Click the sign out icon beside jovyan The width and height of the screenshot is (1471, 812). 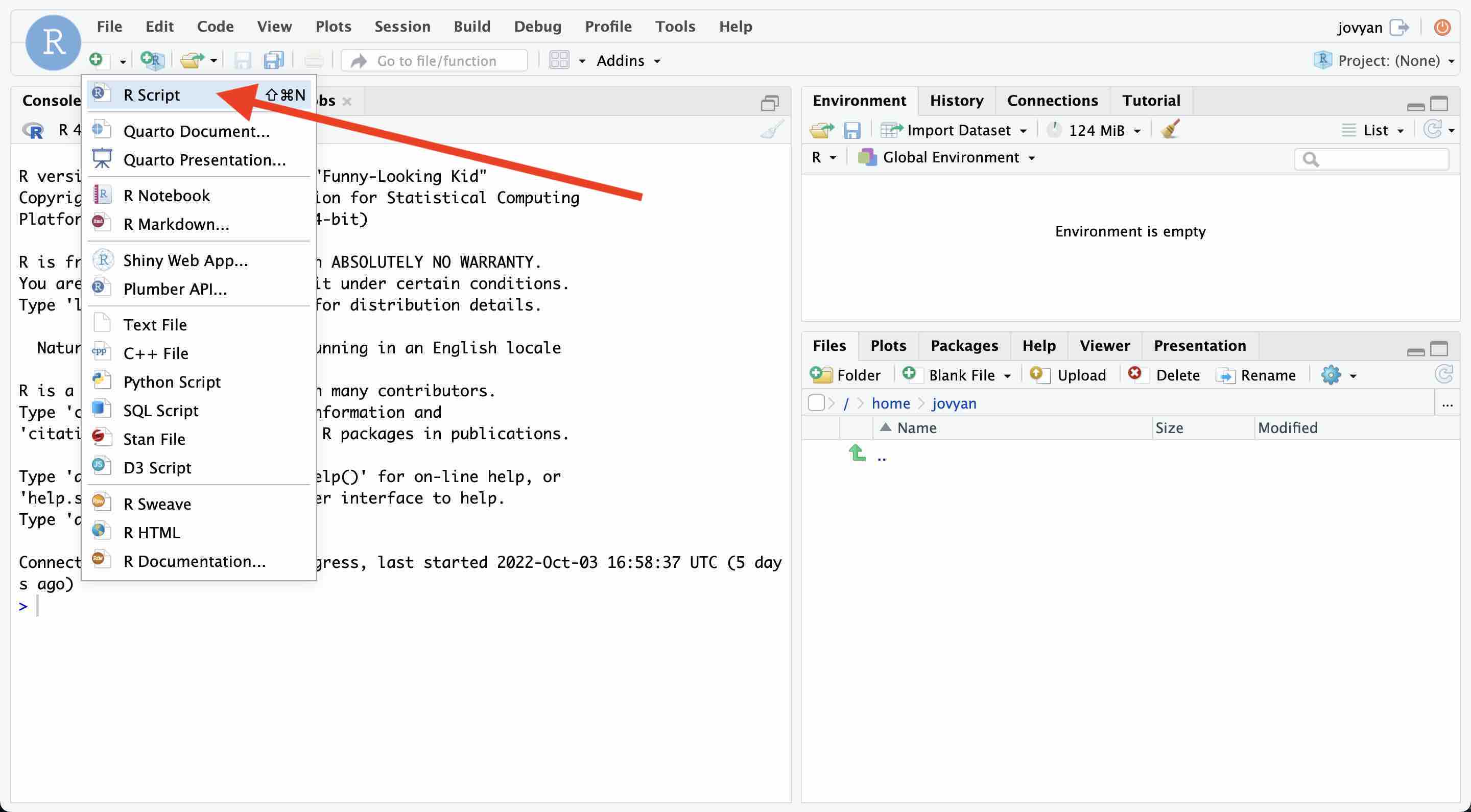point(1398,27)
